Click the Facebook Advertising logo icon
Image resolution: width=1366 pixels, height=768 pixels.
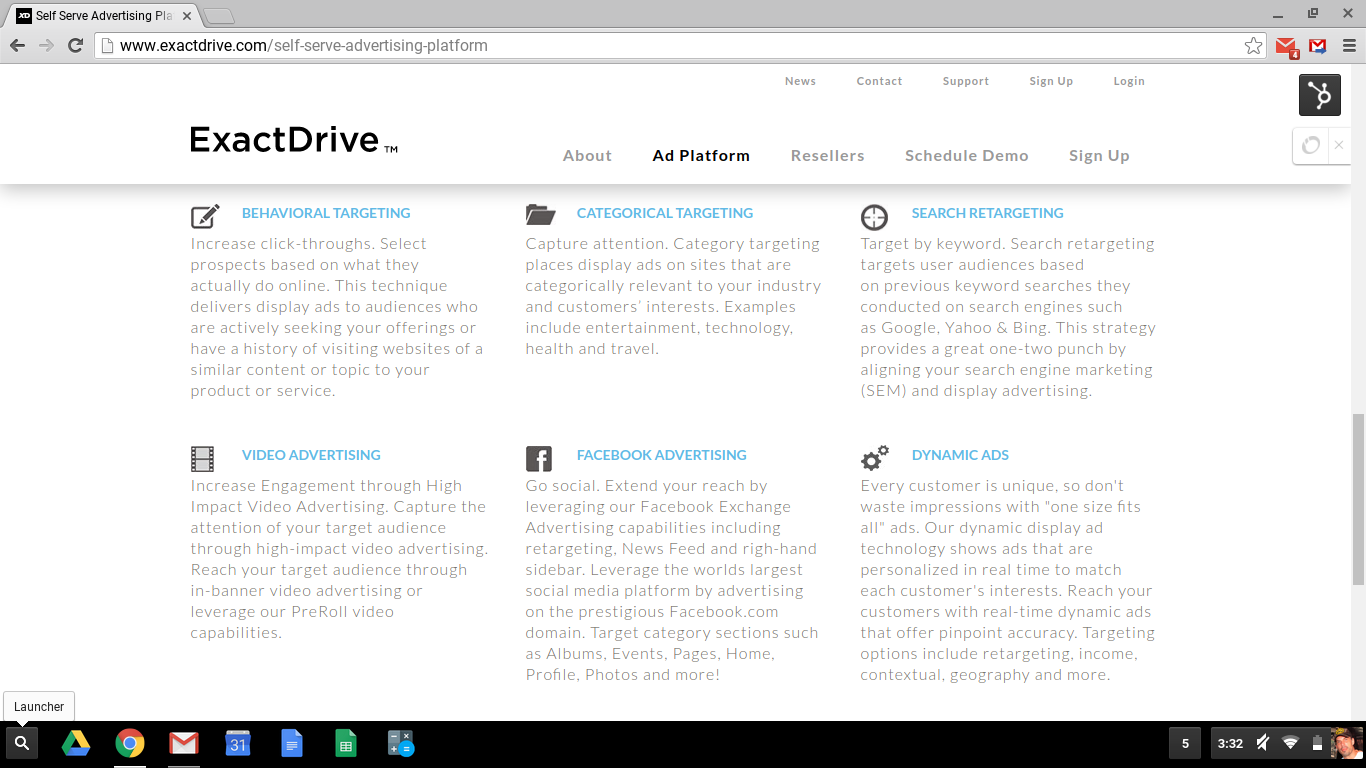[539, 459]
